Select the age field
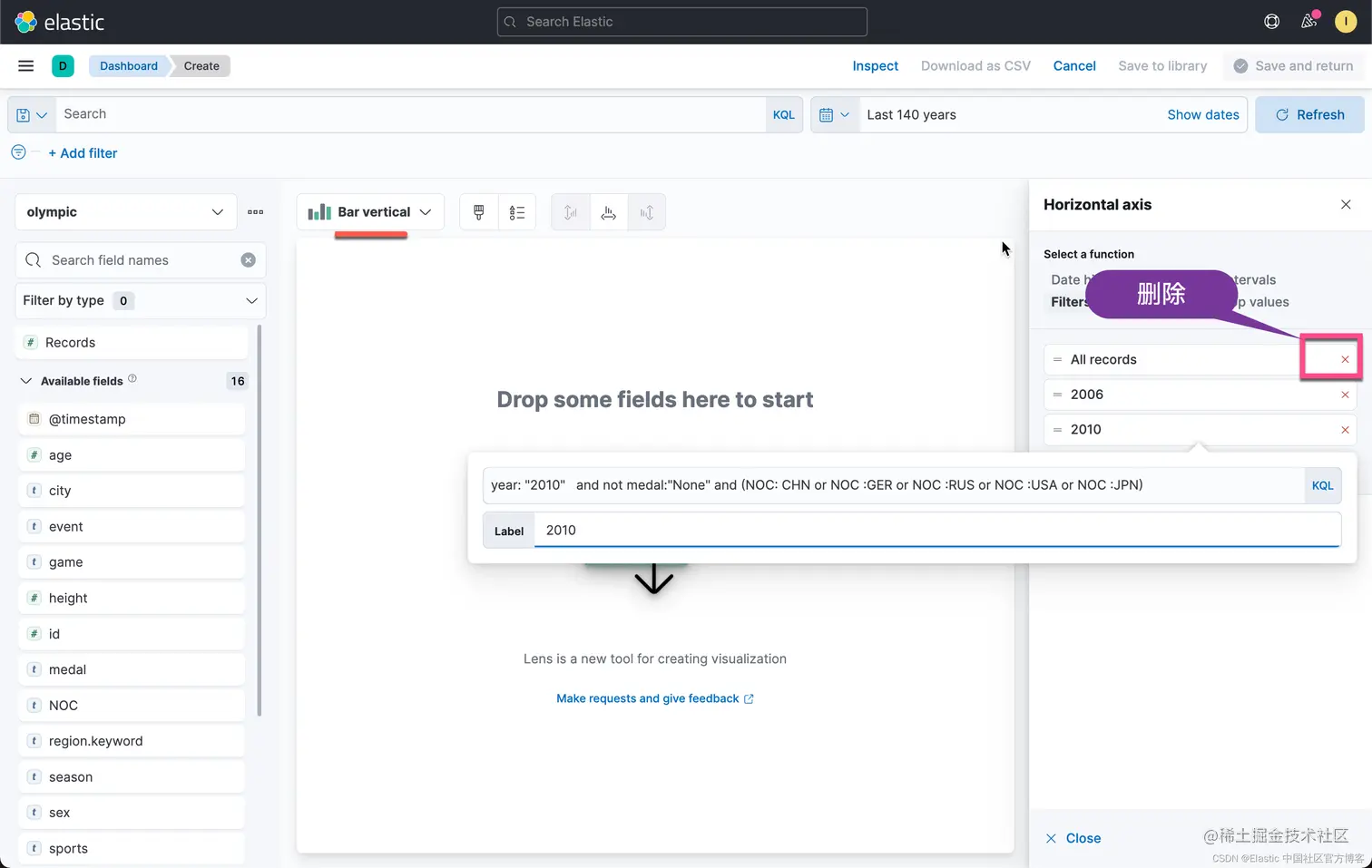1372x868 pixels. point(132,455)
